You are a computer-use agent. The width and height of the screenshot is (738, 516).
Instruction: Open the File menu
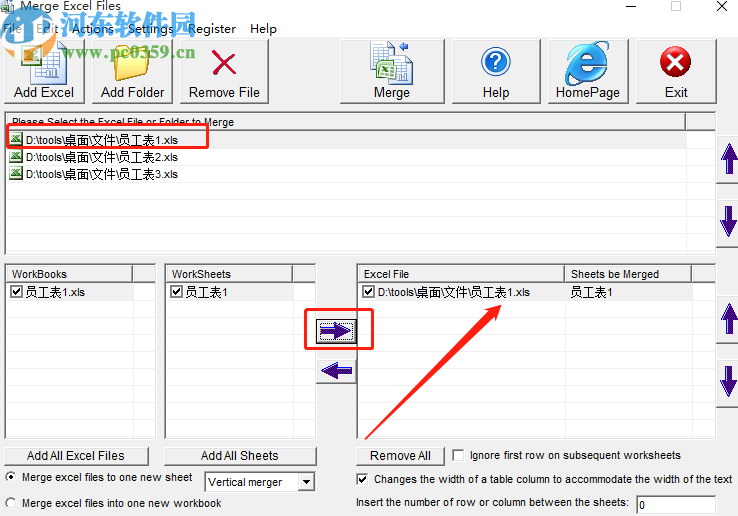click(12, 29)
